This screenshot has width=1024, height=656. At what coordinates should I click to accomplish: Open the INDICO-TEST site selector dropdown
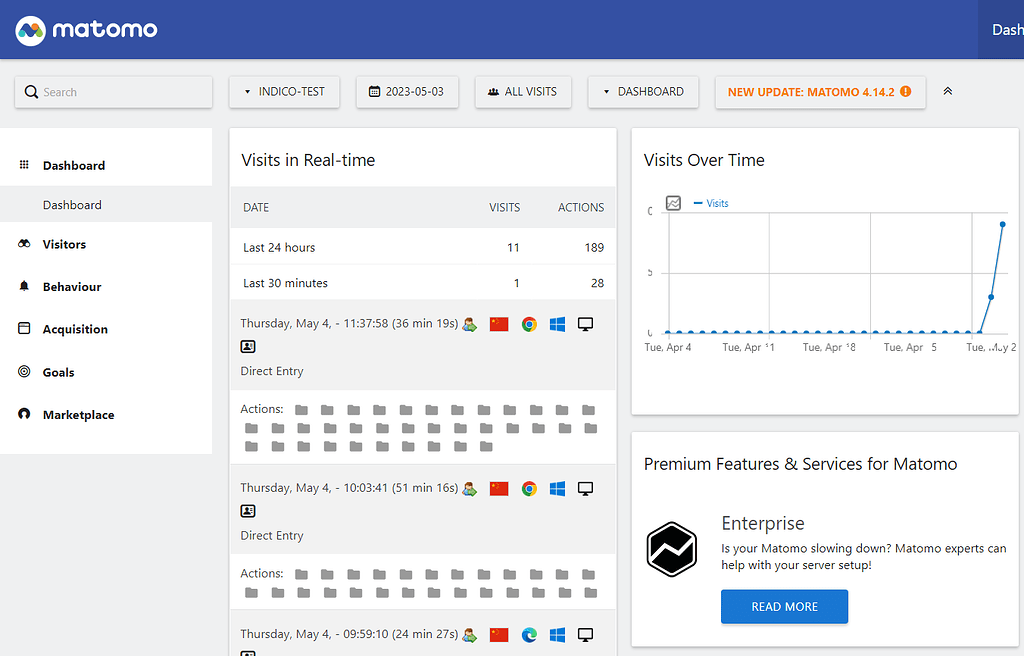[284, 91]
